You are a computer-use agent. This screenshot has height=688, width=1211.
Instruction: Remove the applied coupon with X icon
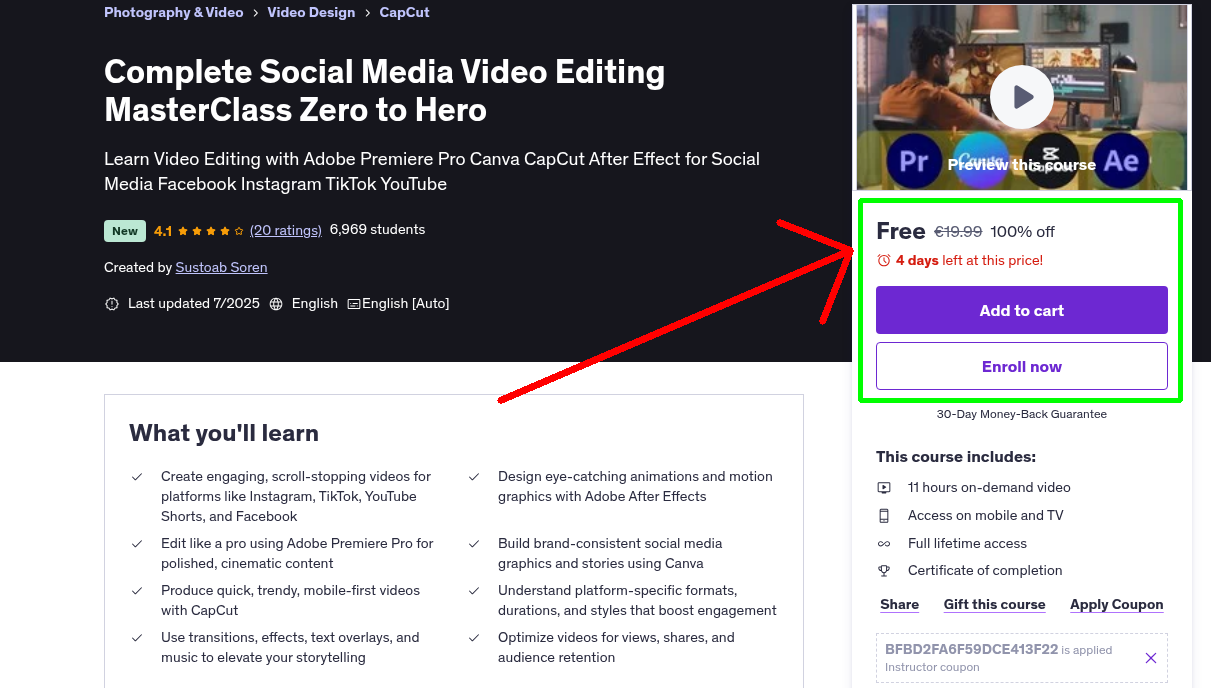(1151, 658)
